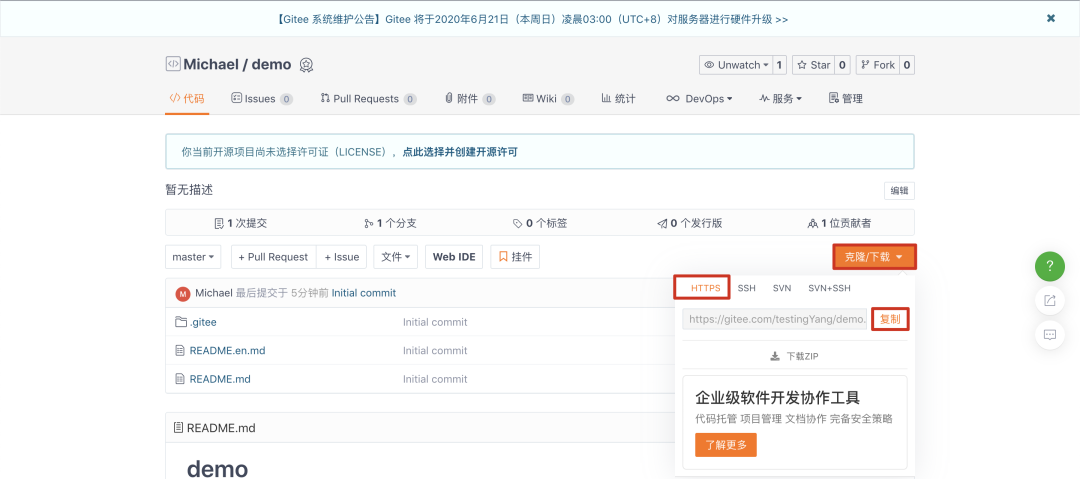View the 1 次提交 commits
Viewport: 1080px width, 479px height.
pyautogui.click(x=240, y=223)
